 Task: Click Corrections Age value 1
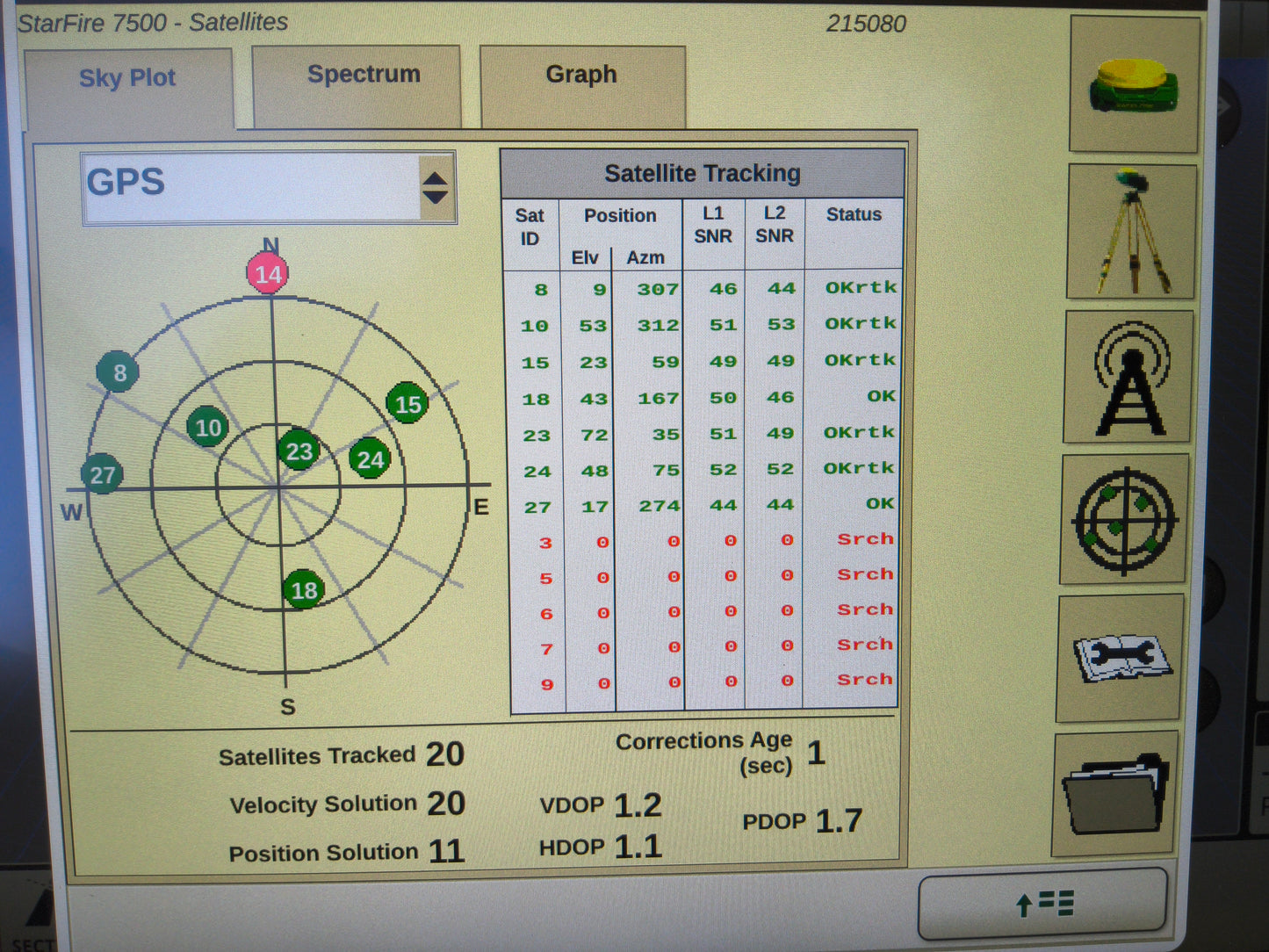(x=816, y=753)
